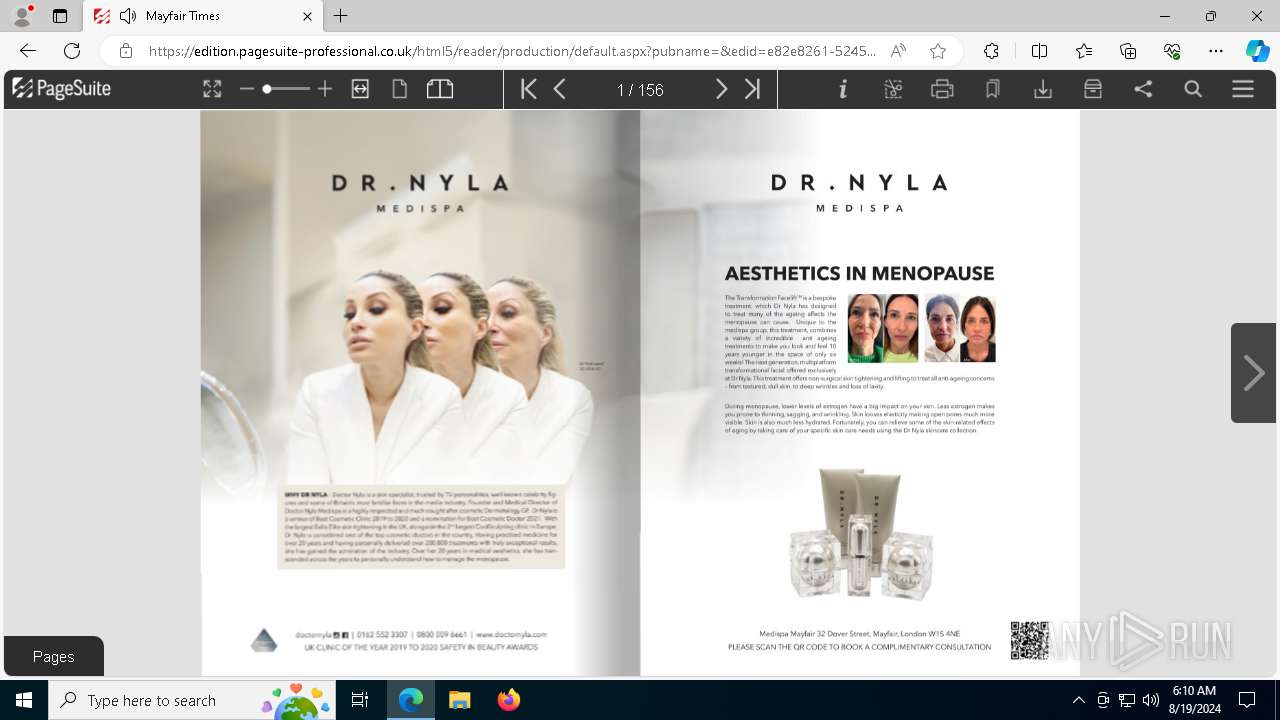Share this edition
This screenshot has width=1280, height=720.
[1143, 89]
